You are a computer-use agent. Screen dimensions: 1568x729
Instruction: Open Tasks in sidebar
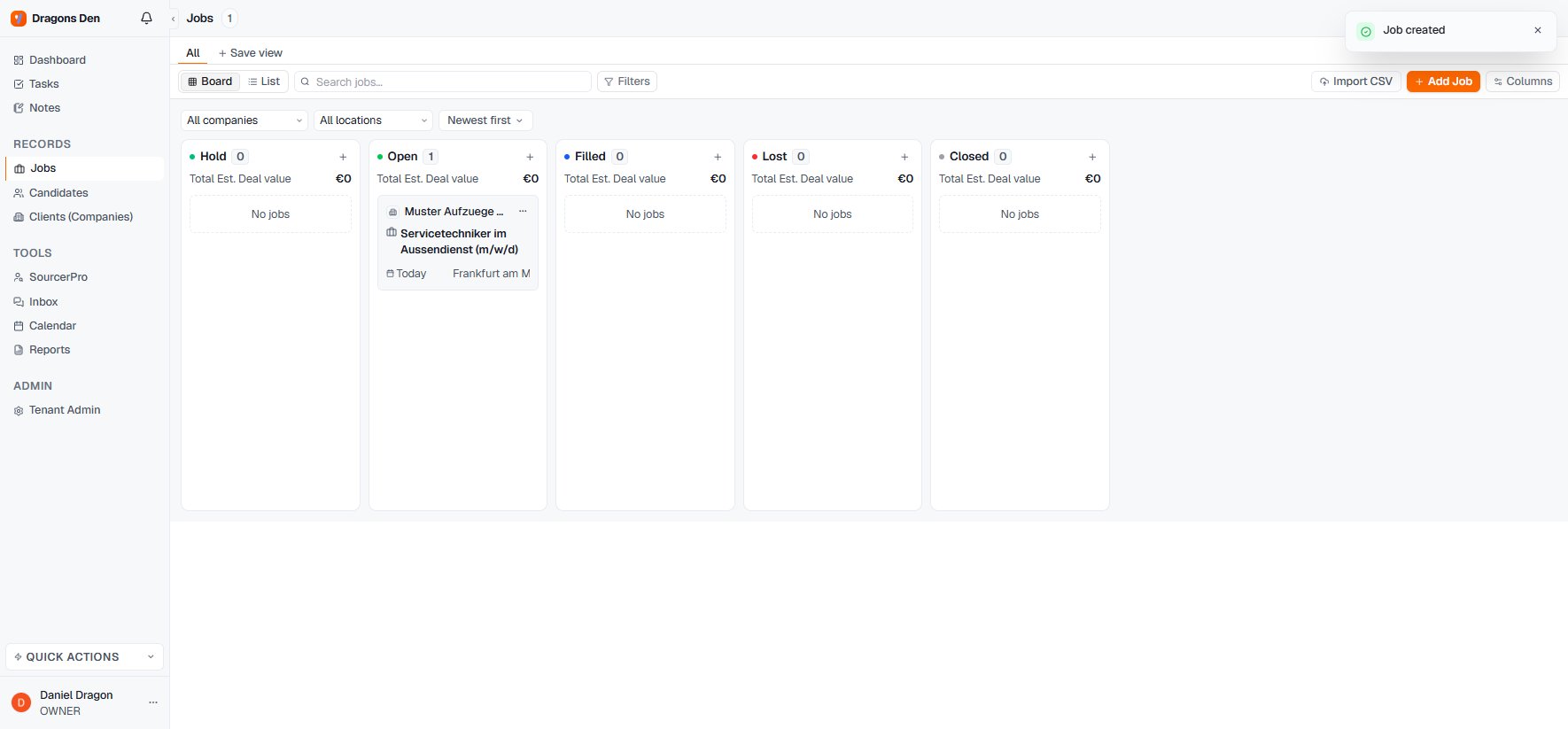point(84,84)
